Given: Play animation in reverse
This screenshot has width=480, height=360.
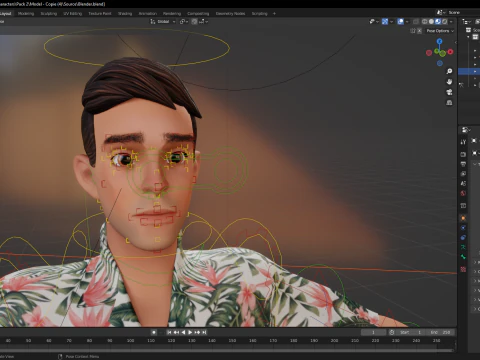Looking at the screenshot, I should pos(183,332).
